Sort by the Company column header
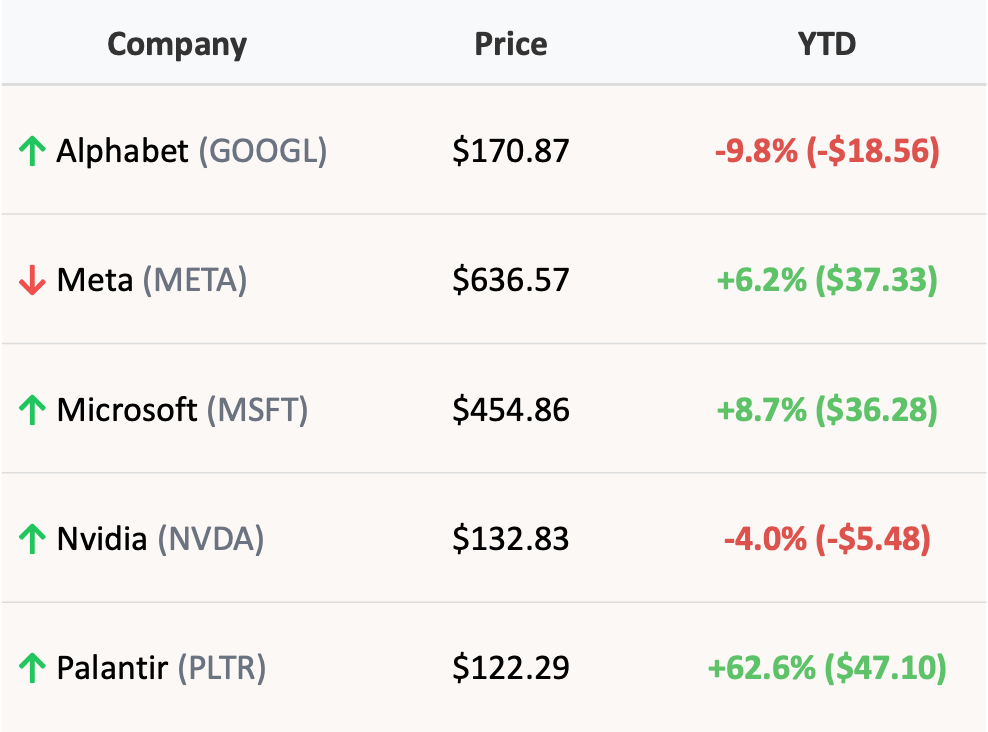The image size is (988, 732). tap(177, 45)
